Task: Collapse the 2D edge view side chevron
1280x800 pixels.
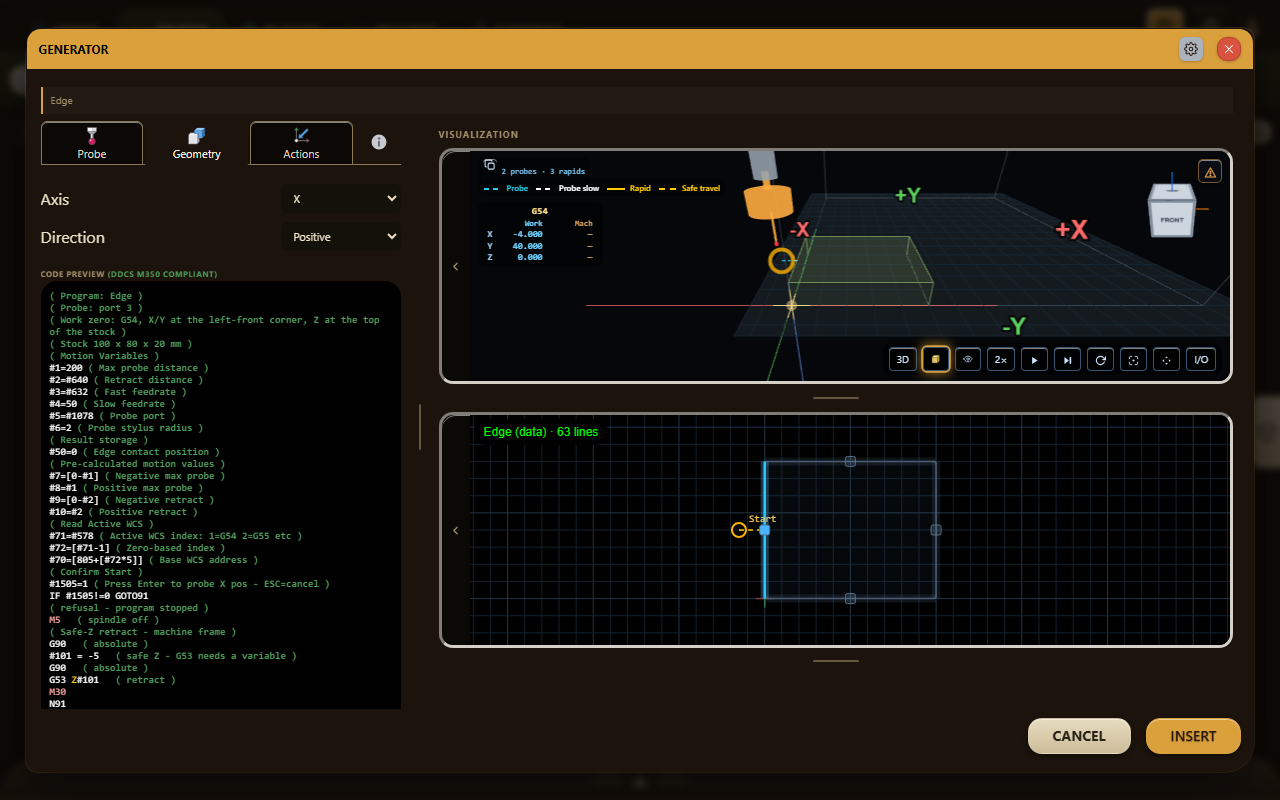Action: 456,530
